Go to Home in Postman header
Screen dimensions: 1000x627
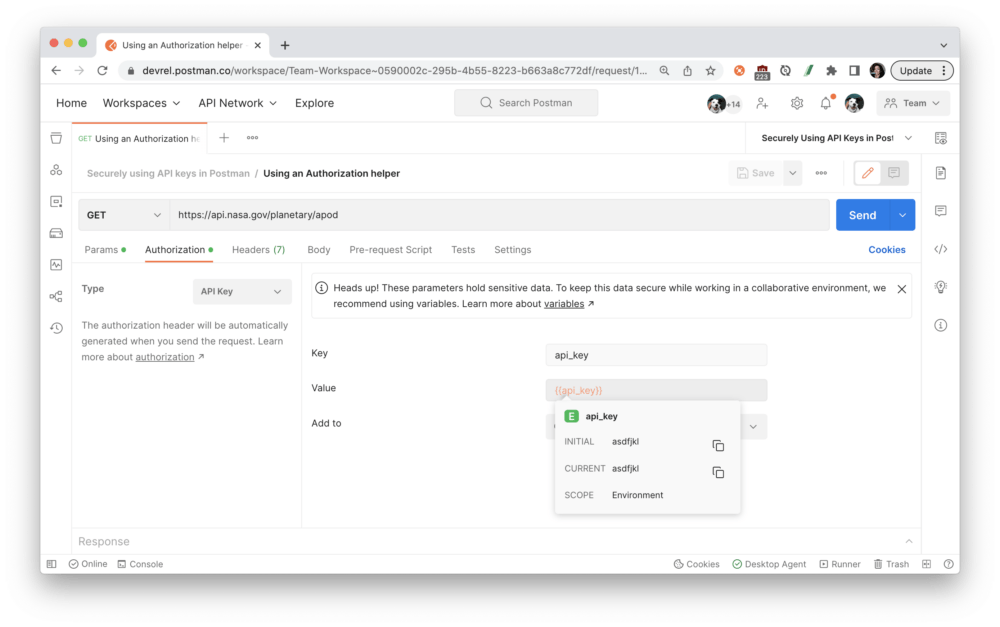tap(71, 103)
